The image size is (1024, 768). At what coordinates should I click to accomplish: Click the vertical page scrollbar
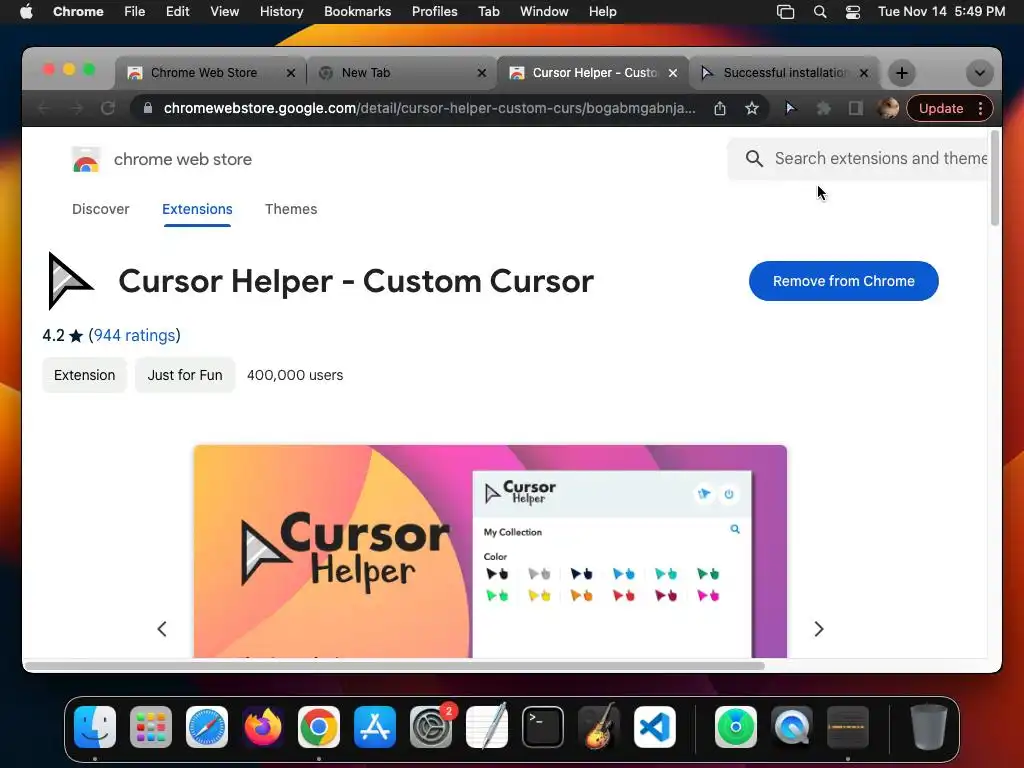pyautogui.click(x=995, y=178)
